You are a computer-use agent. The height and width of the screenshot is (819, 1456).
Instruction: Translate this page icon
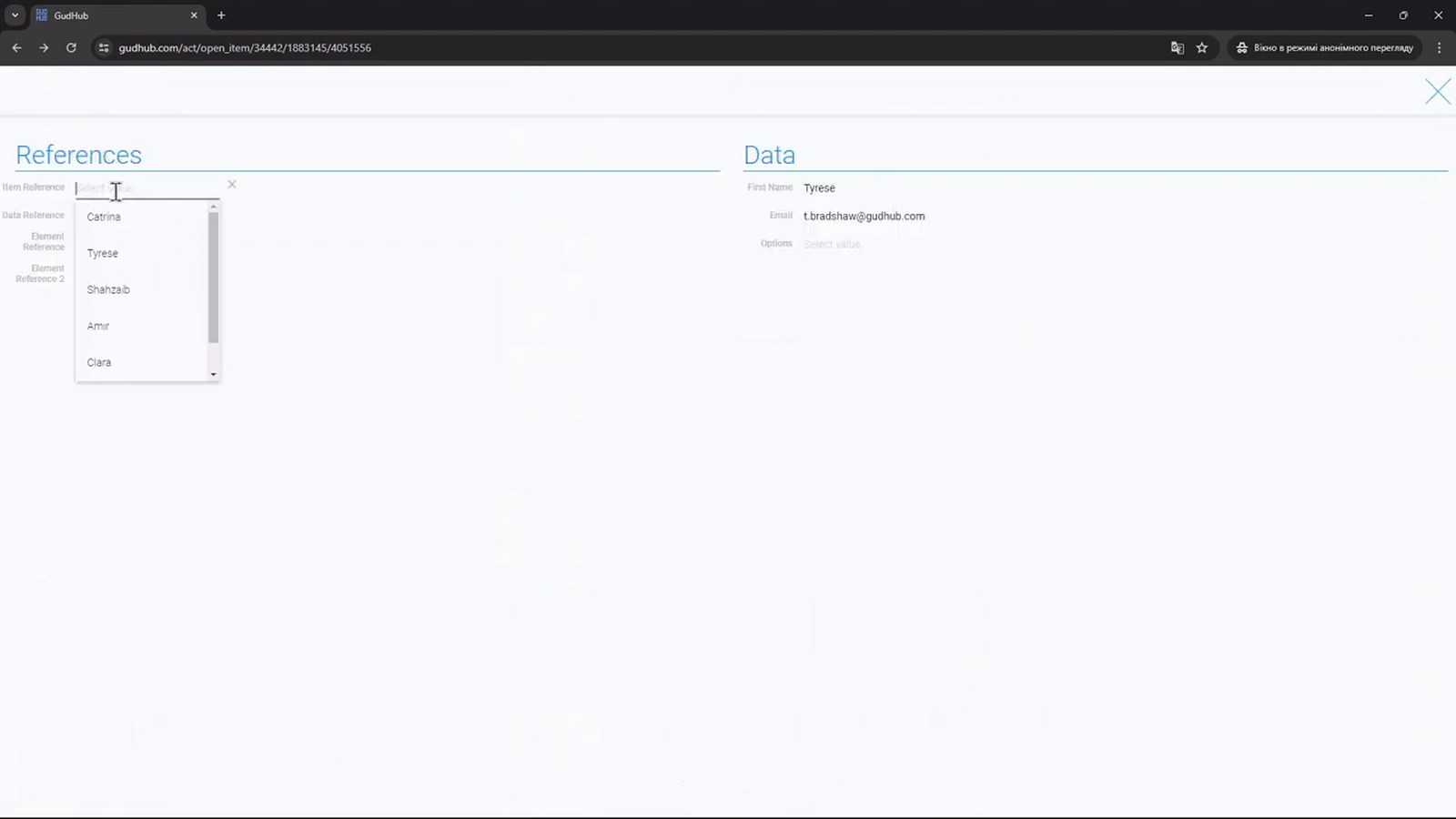pos(1177,47)
